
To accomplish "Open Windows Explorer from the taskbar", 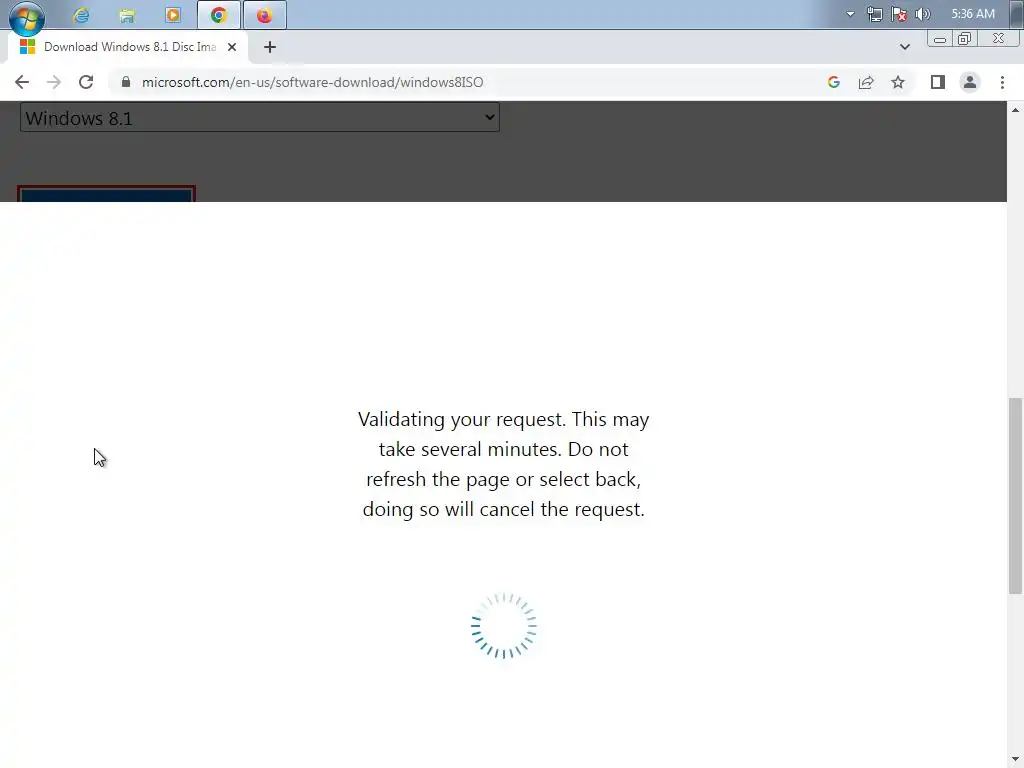I will (x=127, y=15).
